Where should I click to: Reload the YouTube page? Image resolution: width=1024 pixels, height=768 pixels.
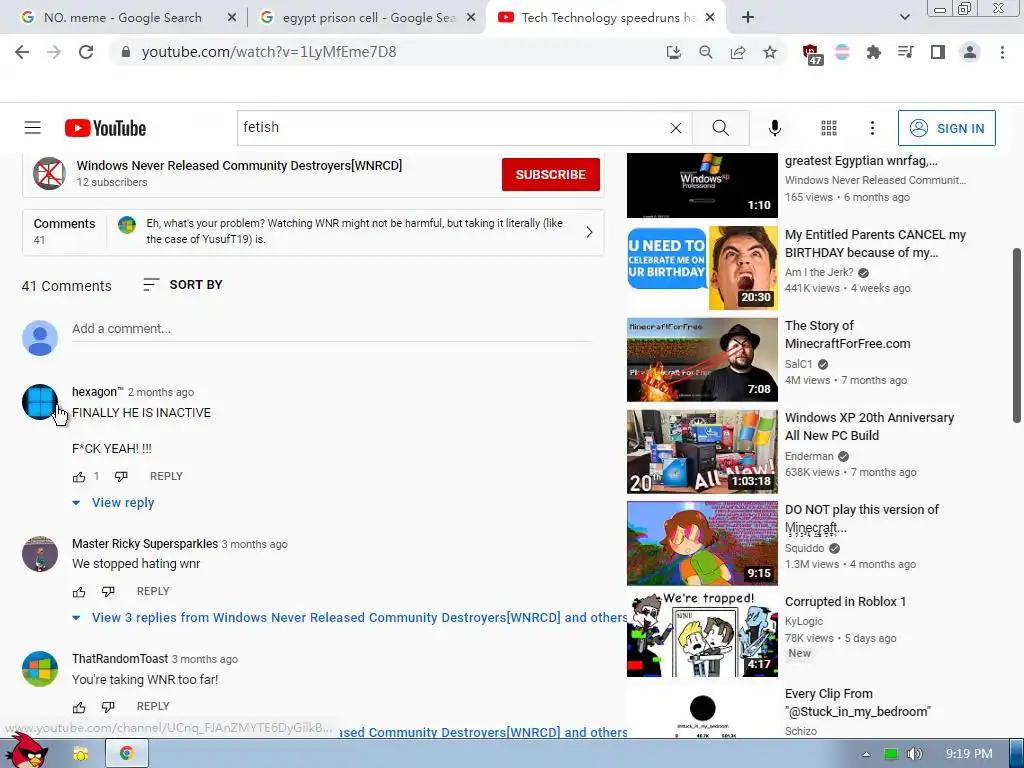[x=86, y=52]
